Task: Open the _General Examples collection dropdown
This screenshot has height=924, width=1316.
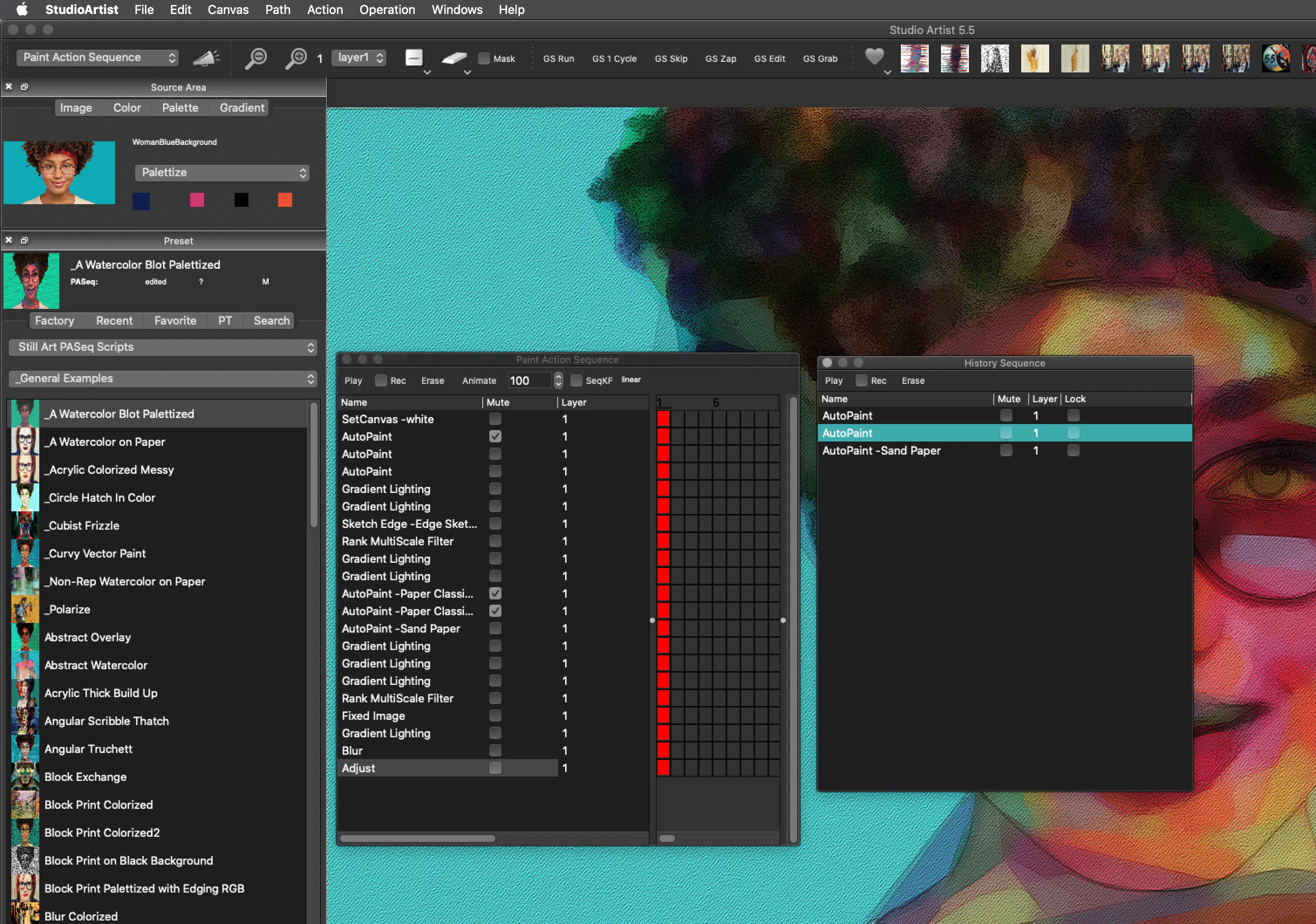Action: (164, 379)
